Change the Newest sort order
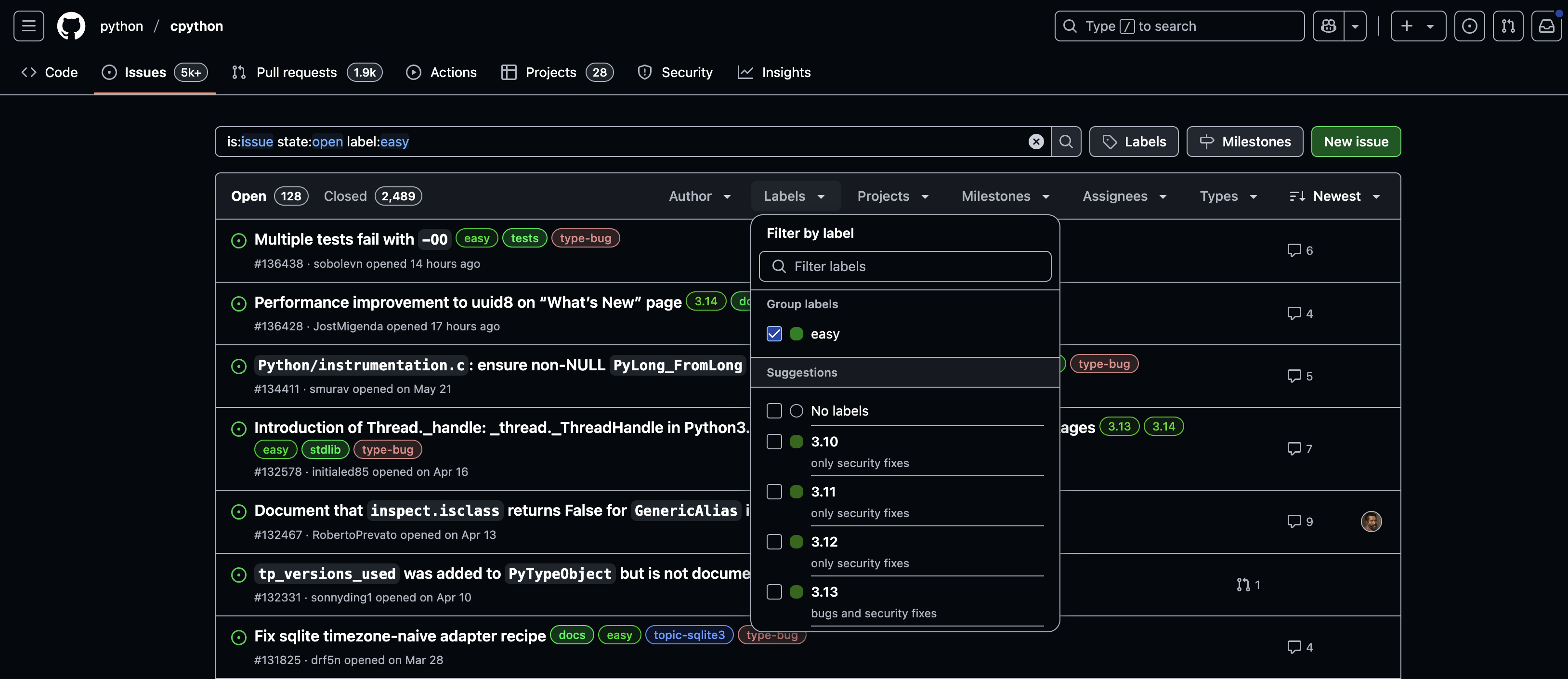Image resolution: width=1568 pixels, height=679 pixels. click(x=1334, y=196)
